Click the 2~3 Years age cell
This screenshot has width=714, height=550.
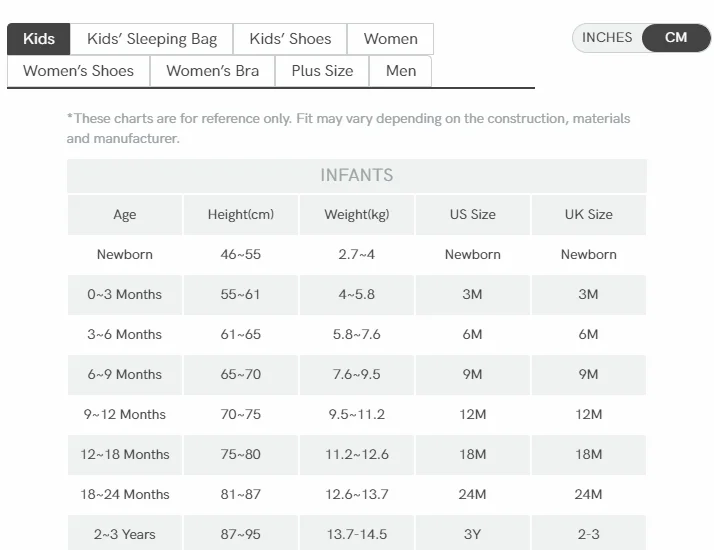click(125, 535)
